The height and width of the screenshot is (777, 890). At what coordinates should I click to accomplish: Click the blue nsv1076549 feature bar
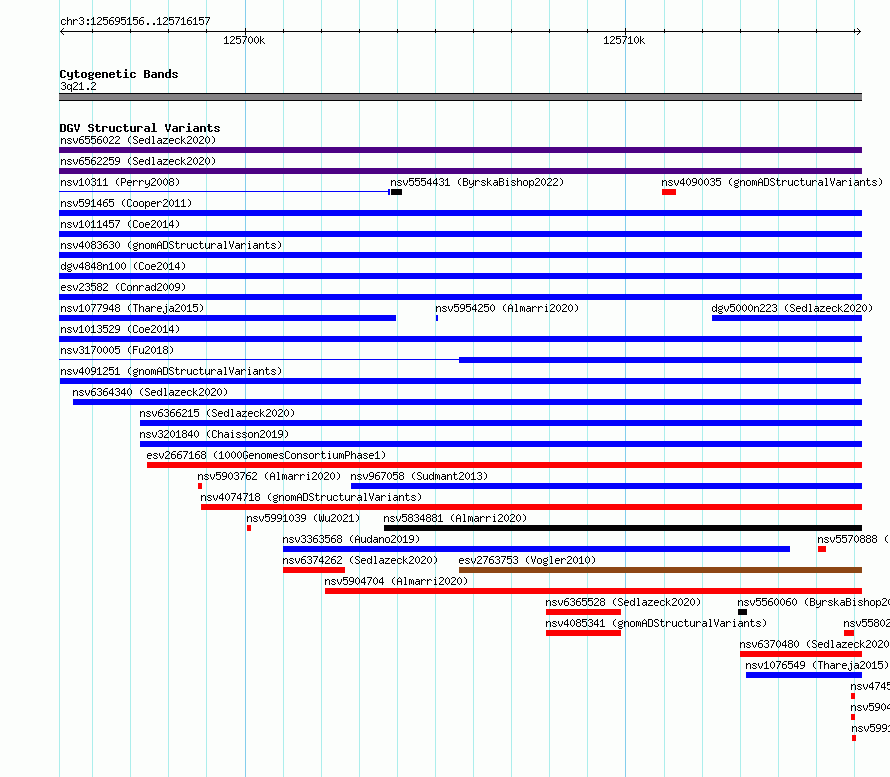coord(804,675)
